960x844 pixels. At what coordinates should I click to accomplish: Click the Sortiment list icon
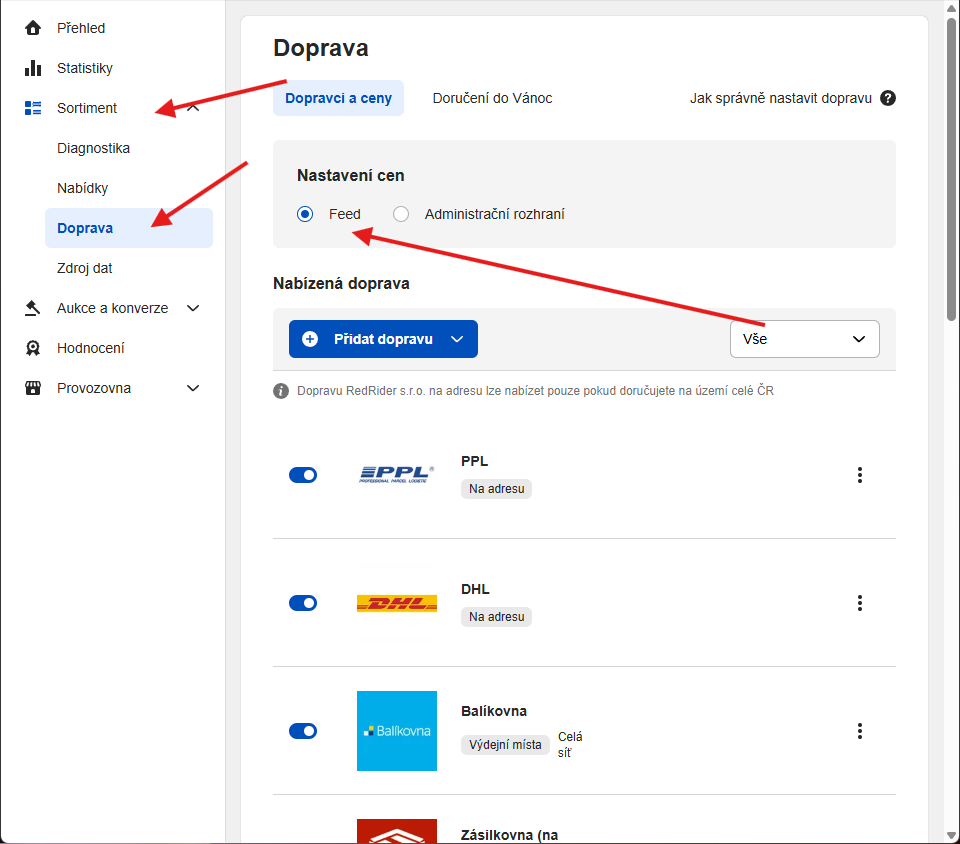click(x=33, y=108)
